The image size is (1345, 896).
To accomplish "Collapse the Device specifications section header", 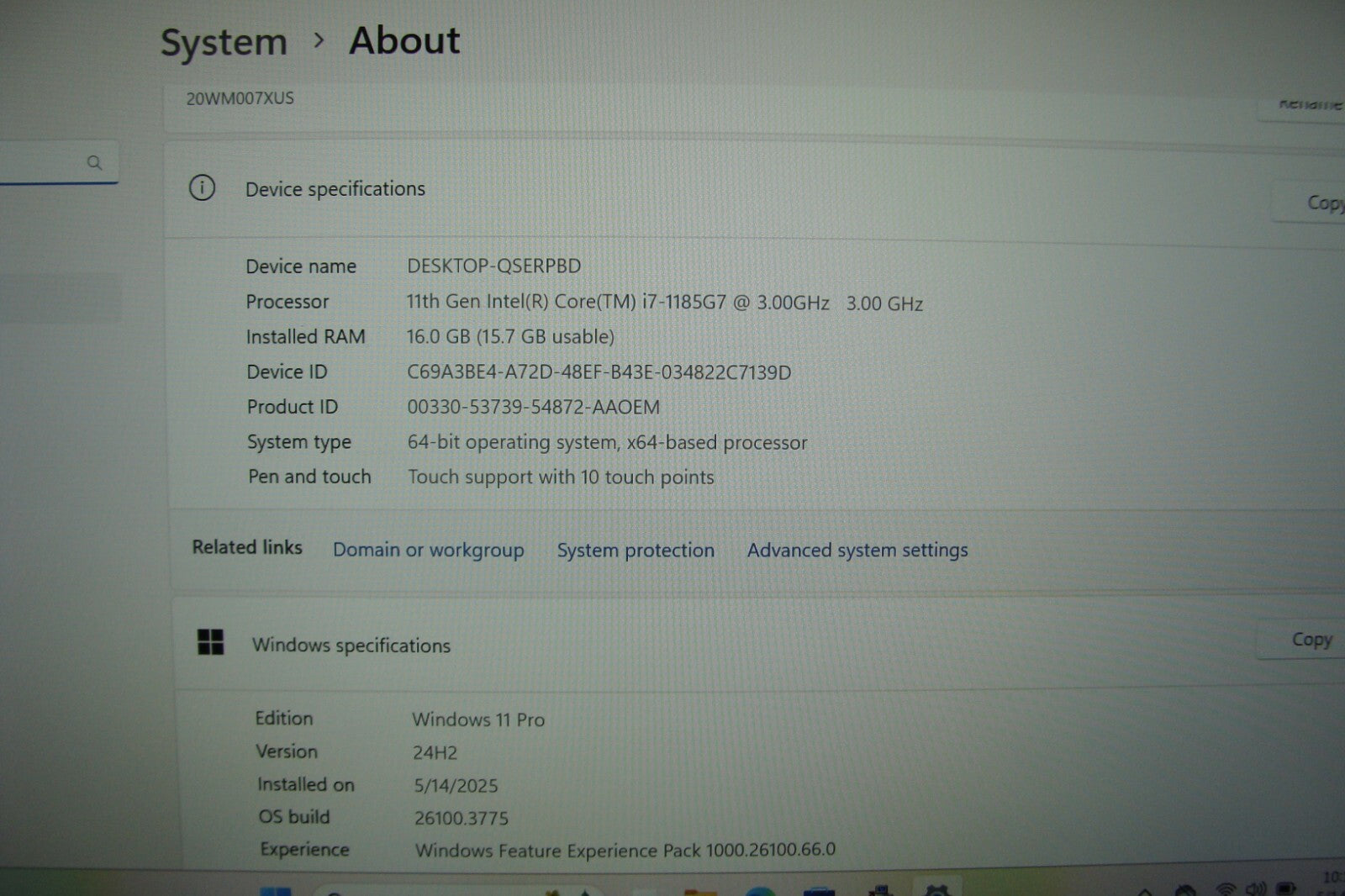I will pos(715,189).
